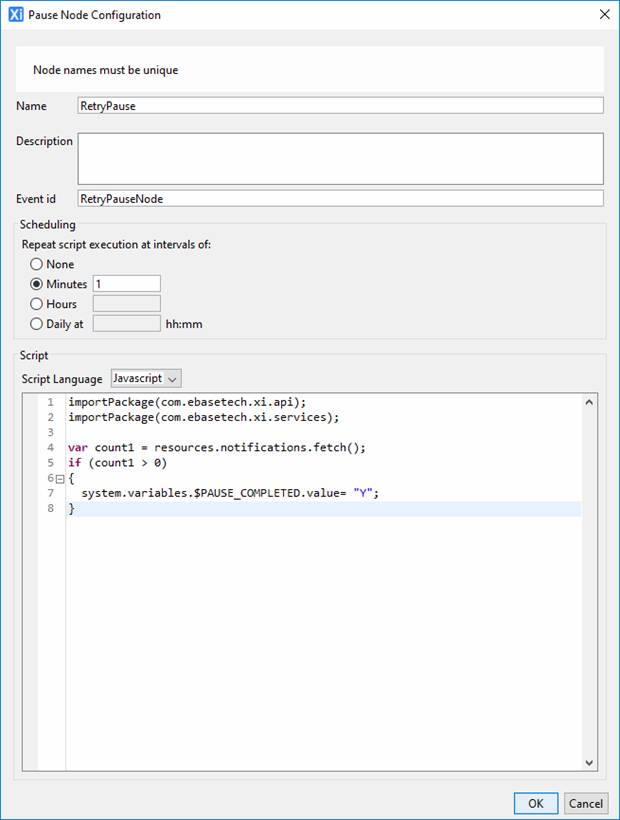Close the Pause Node Configuration dialog
This screenshot has height=820, width=620.
603,15
